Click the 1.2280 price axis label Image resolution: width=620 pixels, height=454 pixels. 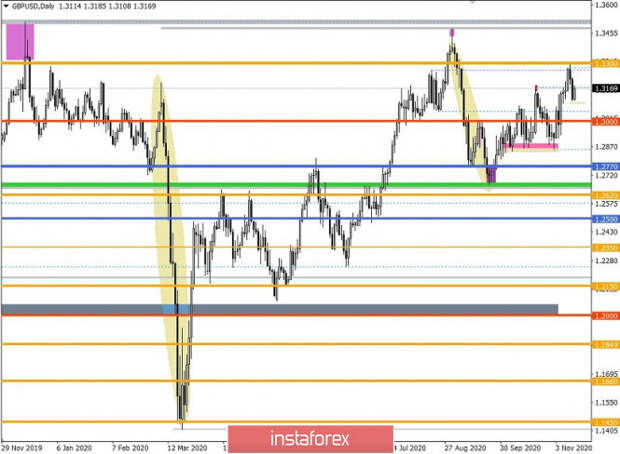(x=606, y=261)
